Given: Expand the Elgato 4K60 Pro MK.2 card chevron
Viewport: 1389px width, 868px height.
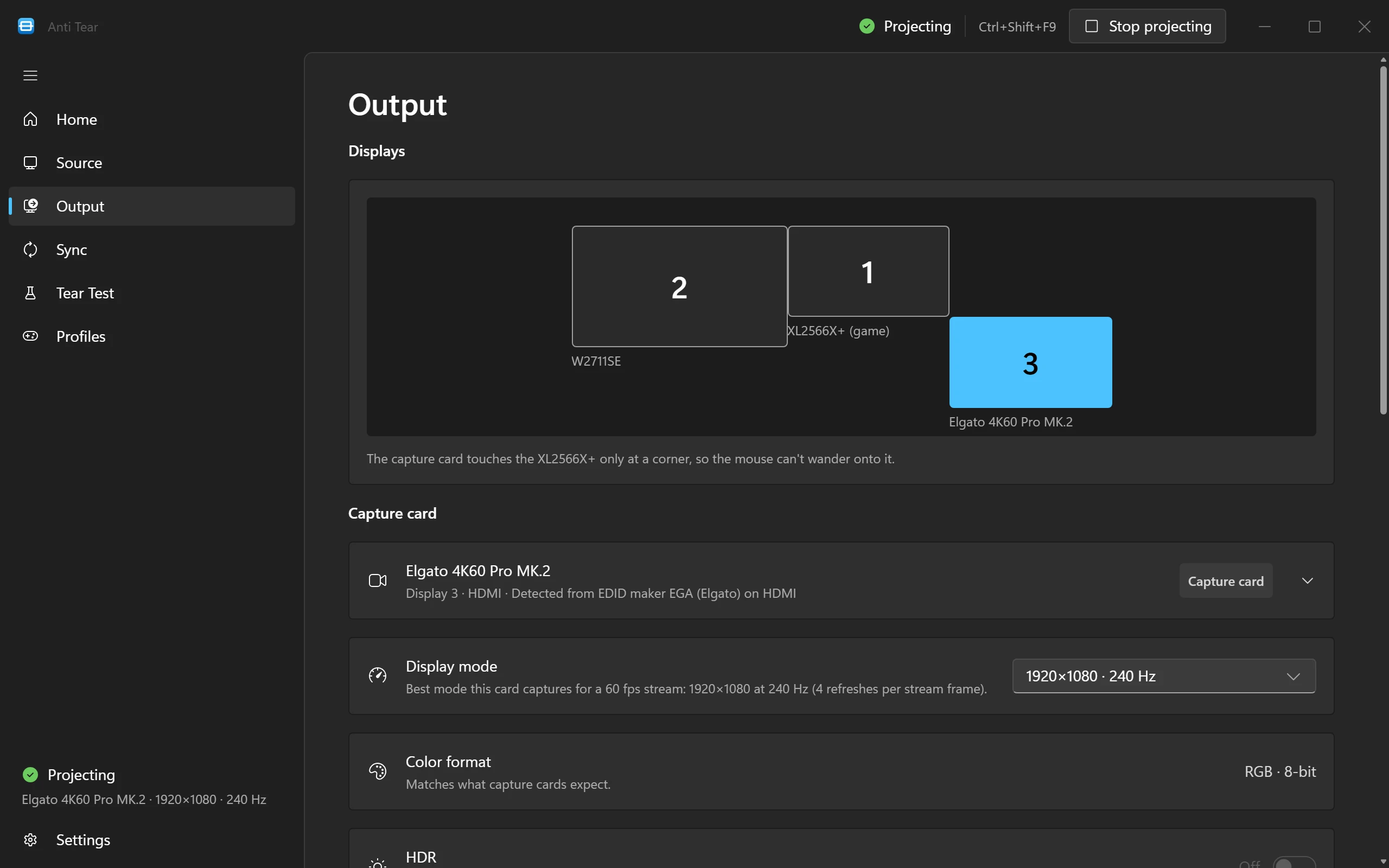Looking at the screenshot, I should point(1308,580).
